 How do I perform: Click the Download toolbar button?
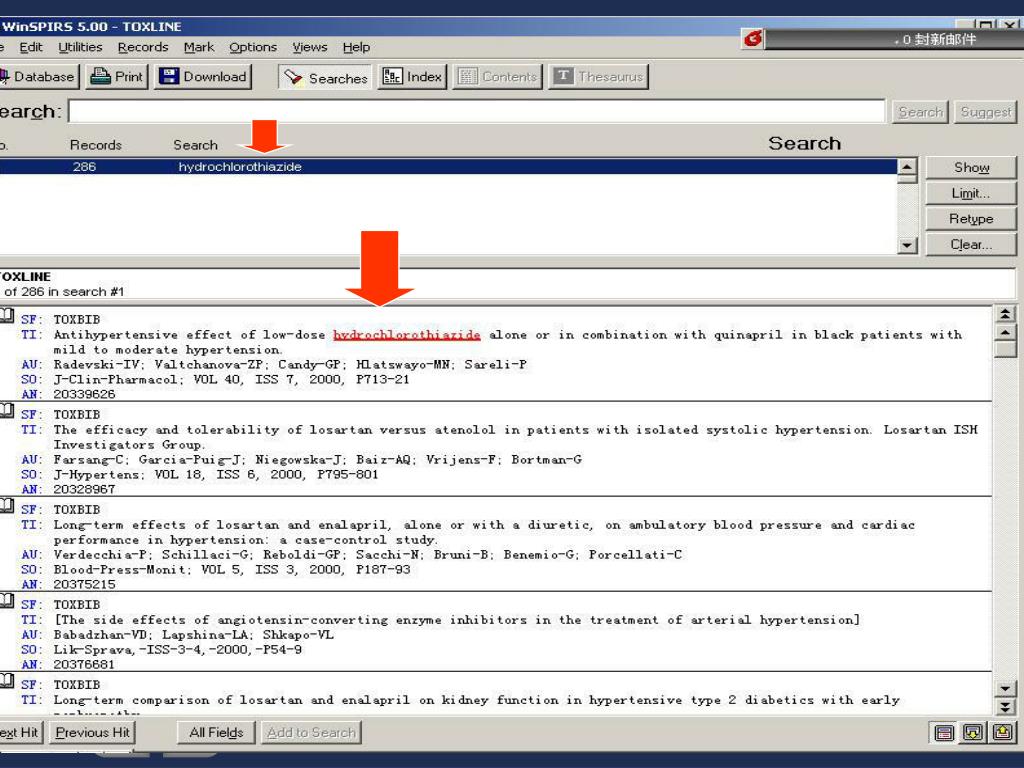[x=204, y=76]
